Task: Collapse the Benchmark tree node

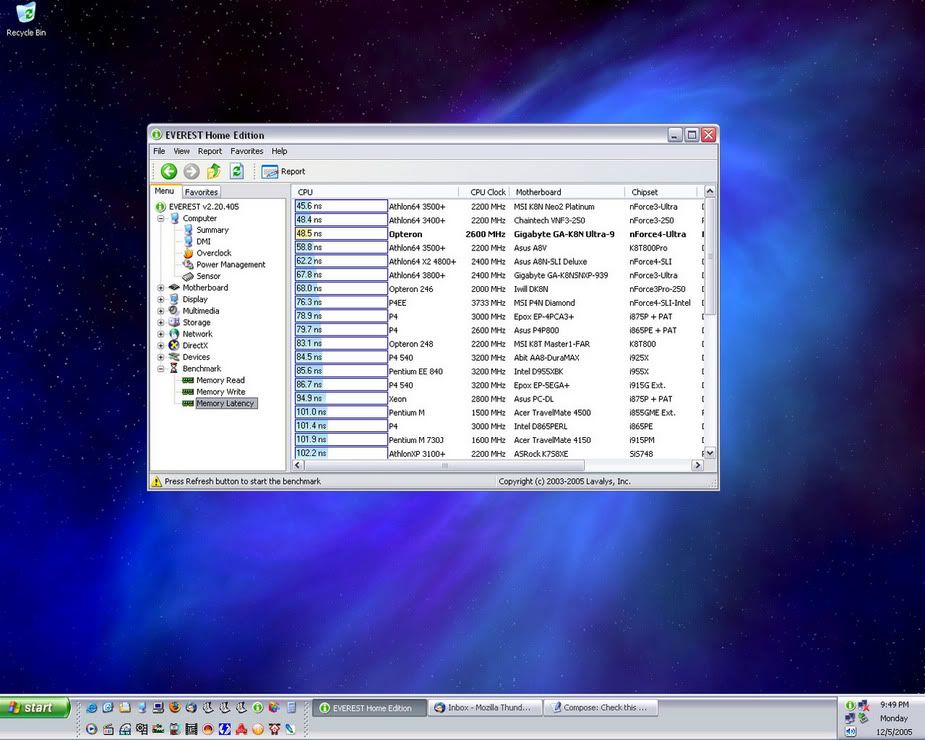Action: click(161, 369)
